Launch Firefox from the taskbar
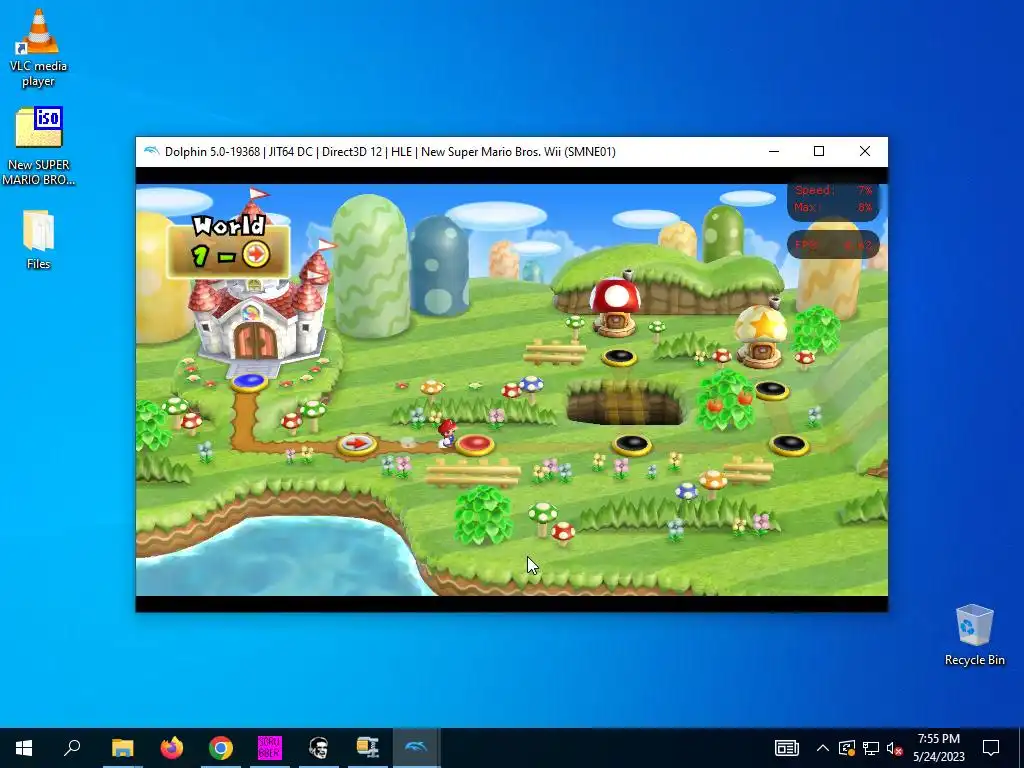 tap(172, 748)
